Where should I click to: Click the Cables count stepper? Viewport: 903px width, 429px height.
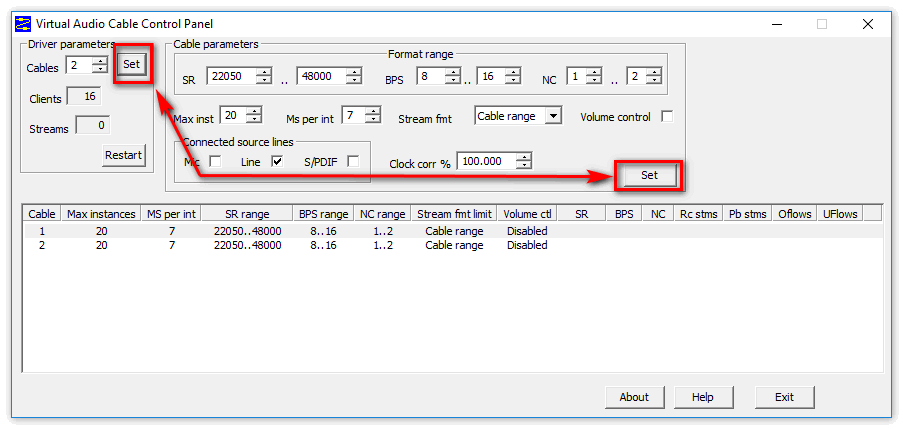click(100, 64)
